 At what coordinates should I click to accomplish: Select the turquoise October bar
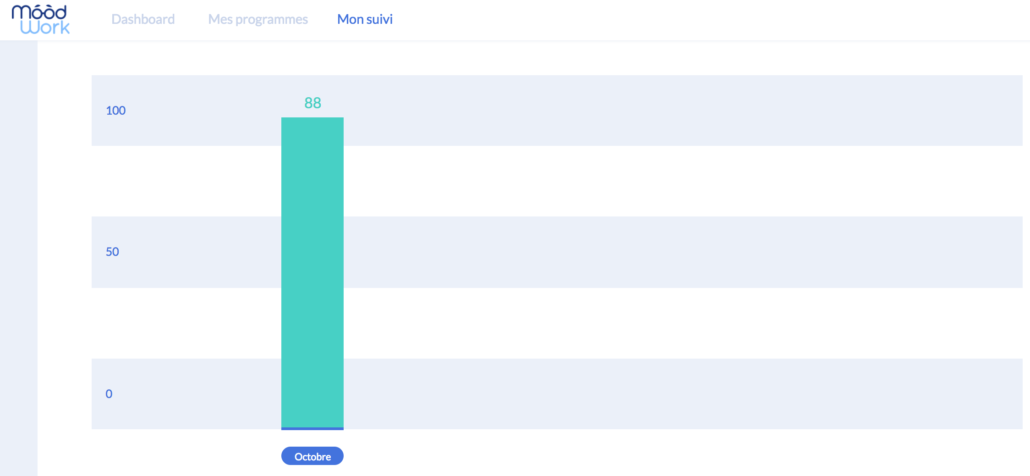pyautogui.click(x=313, y=272)
